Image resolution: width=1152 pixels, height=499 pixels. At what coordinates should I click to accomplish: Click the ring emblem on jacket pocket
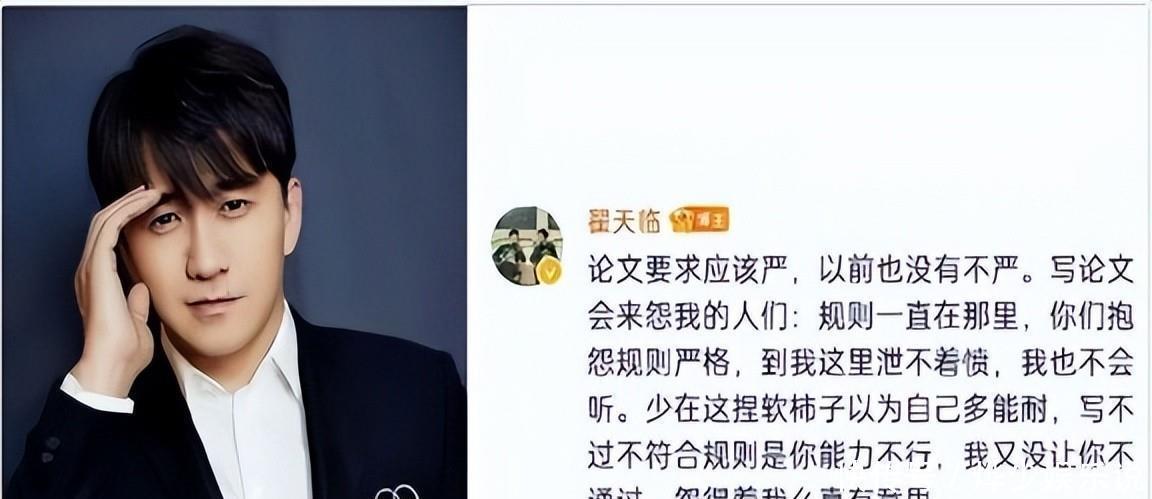397,492
